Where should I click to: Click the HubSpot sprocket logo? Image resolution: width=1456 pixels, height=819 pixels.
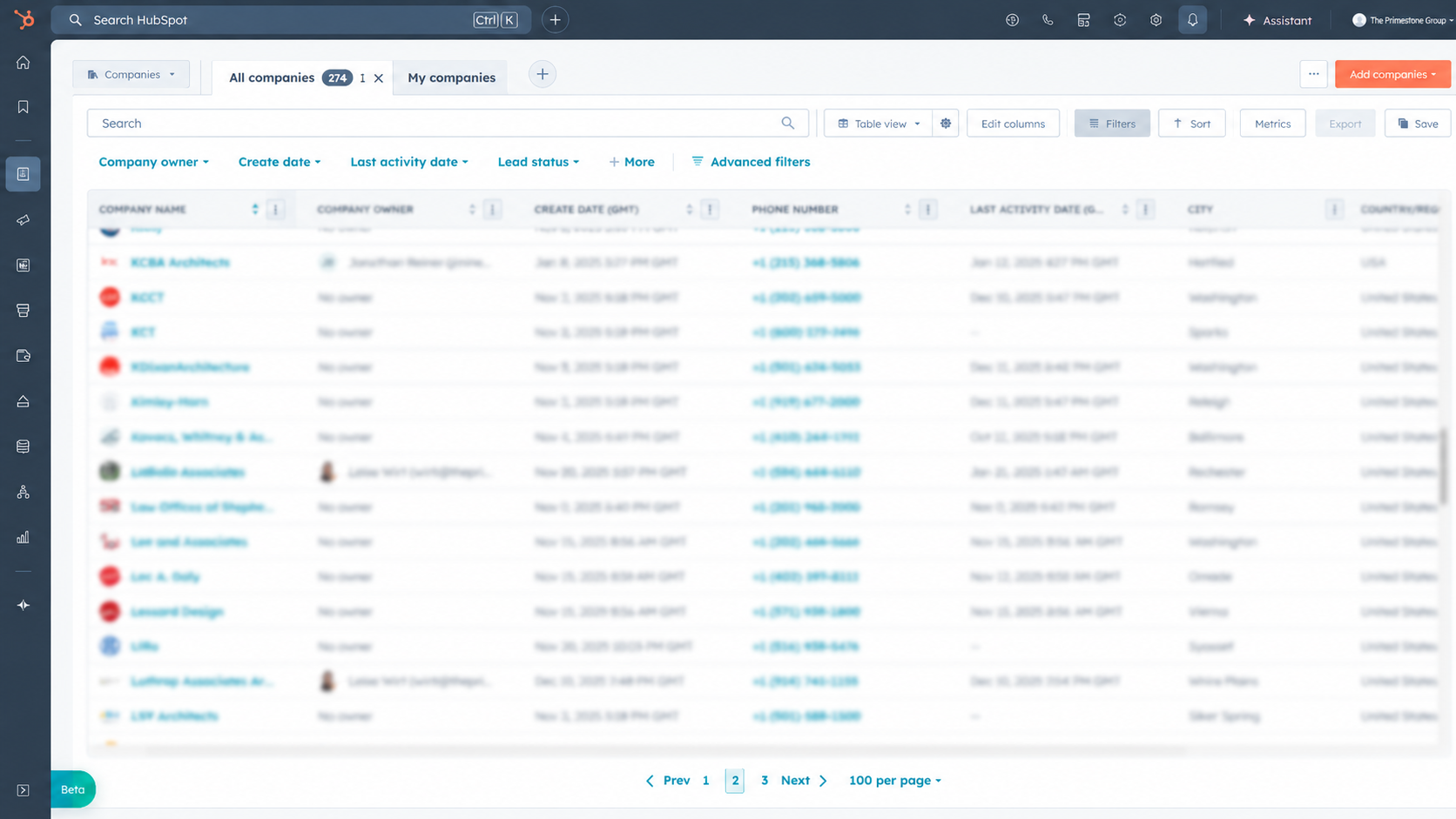point(24,19)
